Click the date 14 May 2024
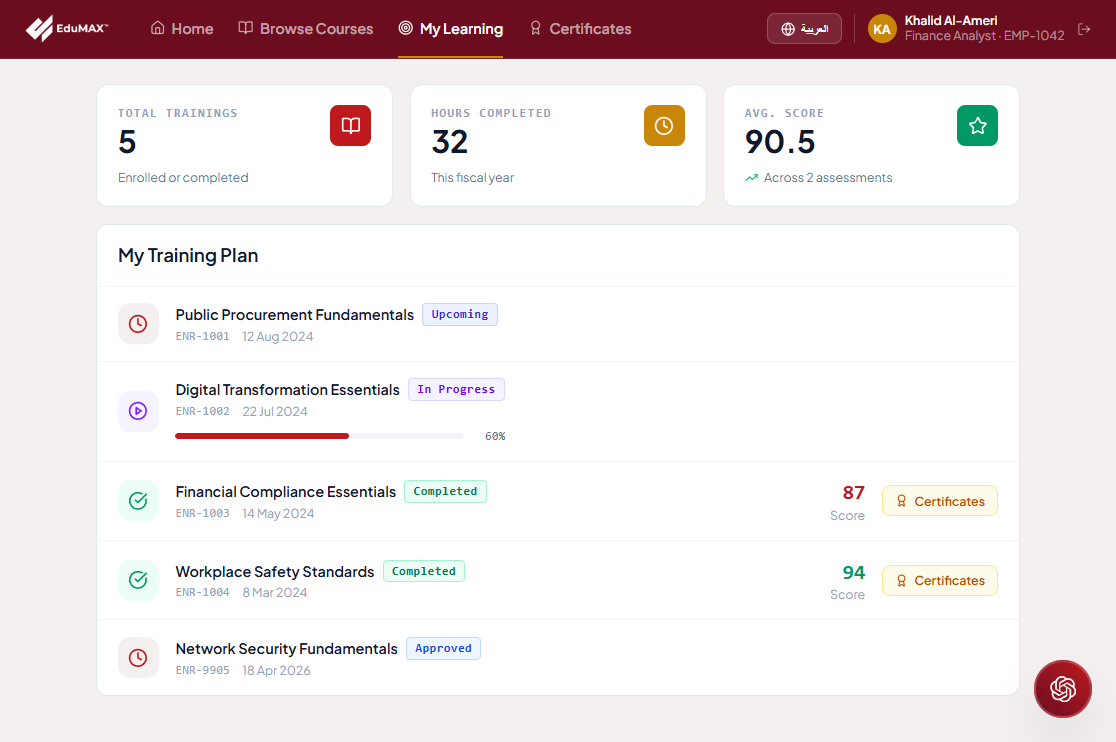This screenshot has width=1116, height=742. pos(278,514)
